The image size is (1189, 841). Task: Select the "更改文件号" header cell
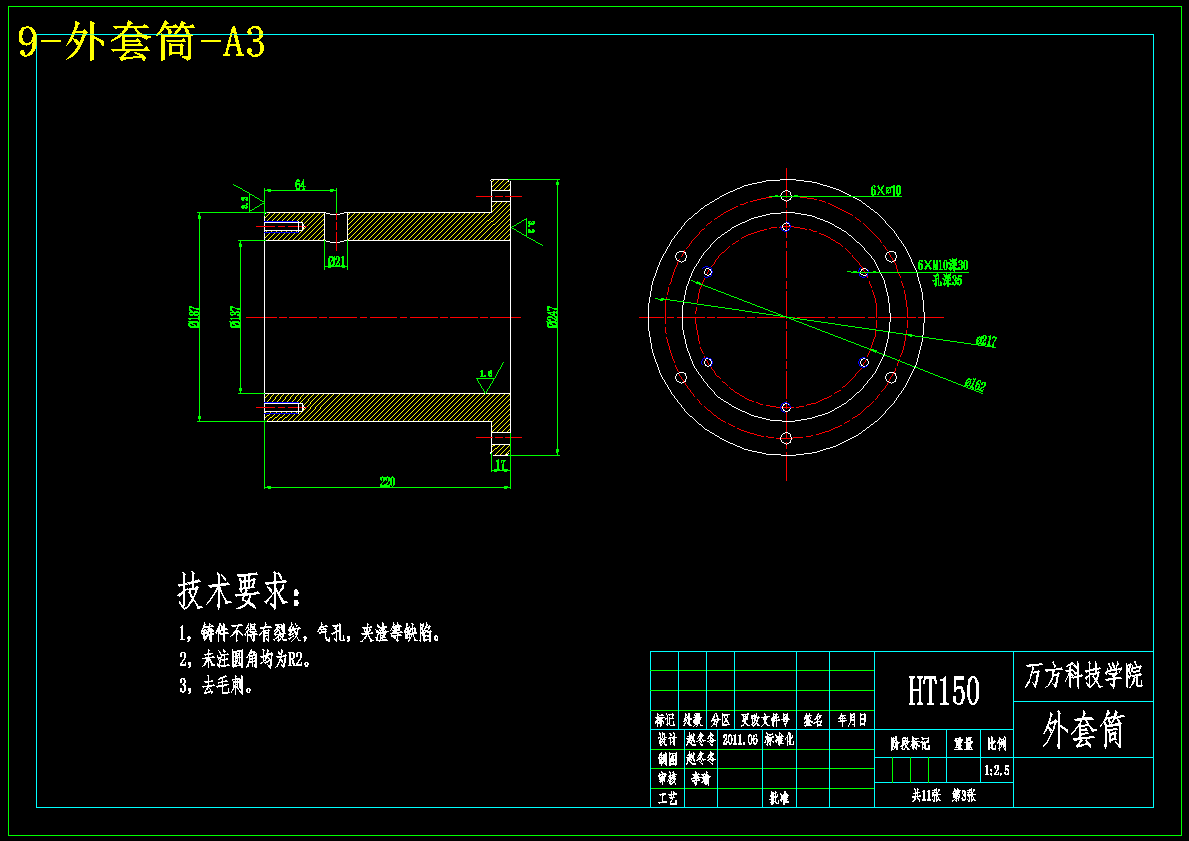pyautogui.click(x=765, y=720)
